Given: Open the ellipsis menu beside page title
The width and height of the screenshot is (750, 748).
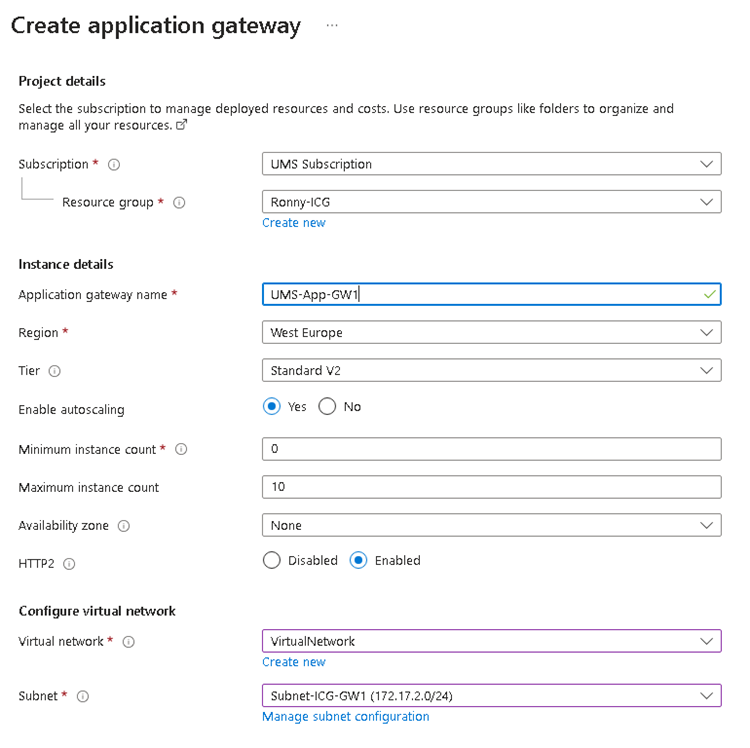Looking at the screenshot, I should click(332, 26).
